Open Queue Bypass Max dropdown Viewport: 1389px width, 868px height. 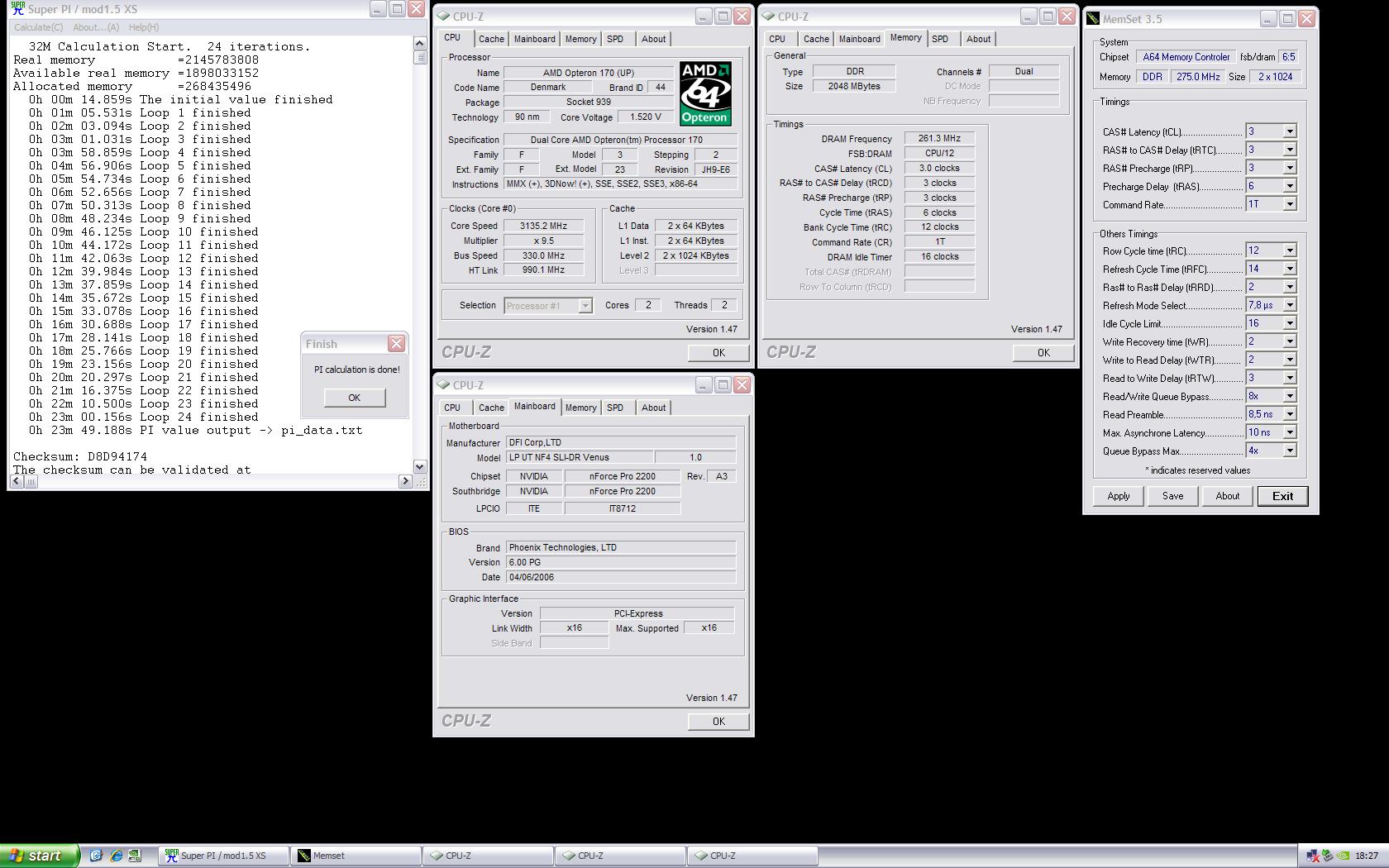point(1289,451)
